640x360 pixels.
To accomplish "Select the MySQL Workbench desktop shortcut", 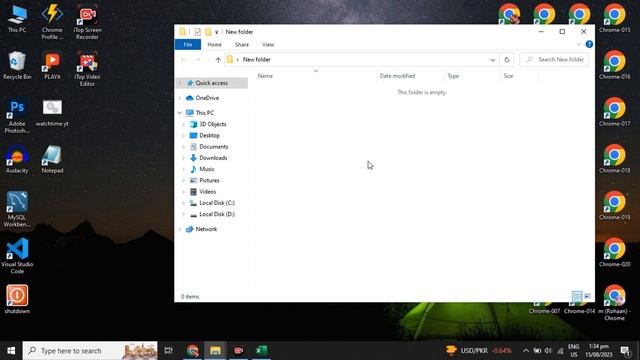I will click(17, 209).
